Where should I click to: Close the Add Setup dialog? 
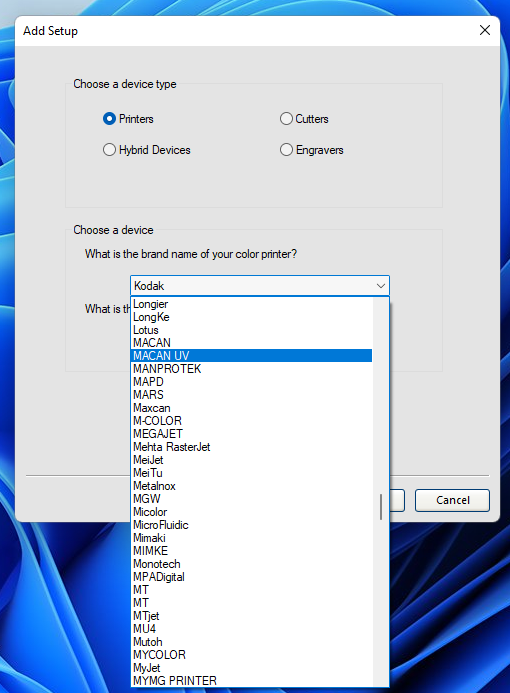(485, 30)
